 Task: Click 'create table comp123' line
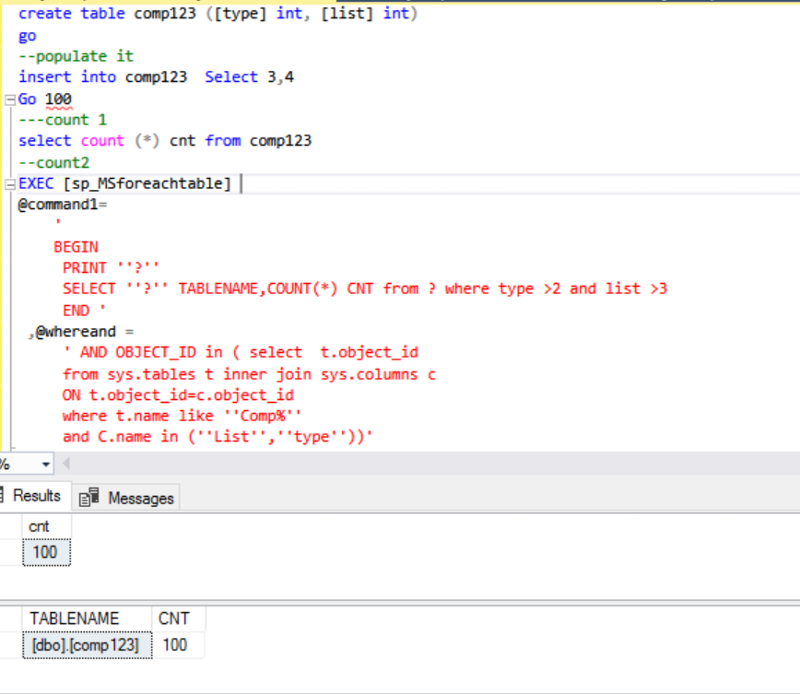pyautogui.click(x=218, y=13)
